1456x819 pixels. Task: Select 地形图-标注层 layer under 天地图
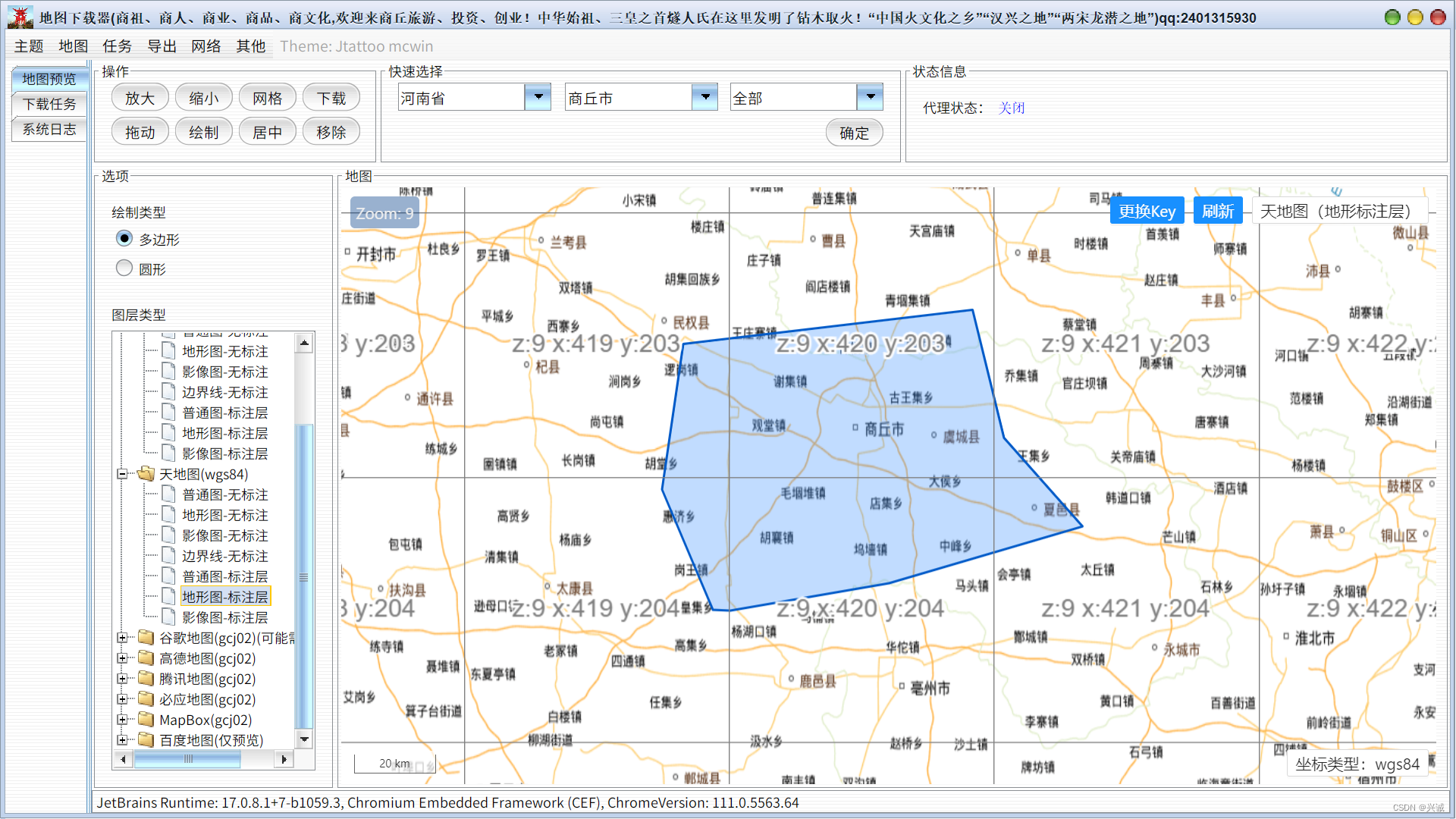tap(224, 597)
